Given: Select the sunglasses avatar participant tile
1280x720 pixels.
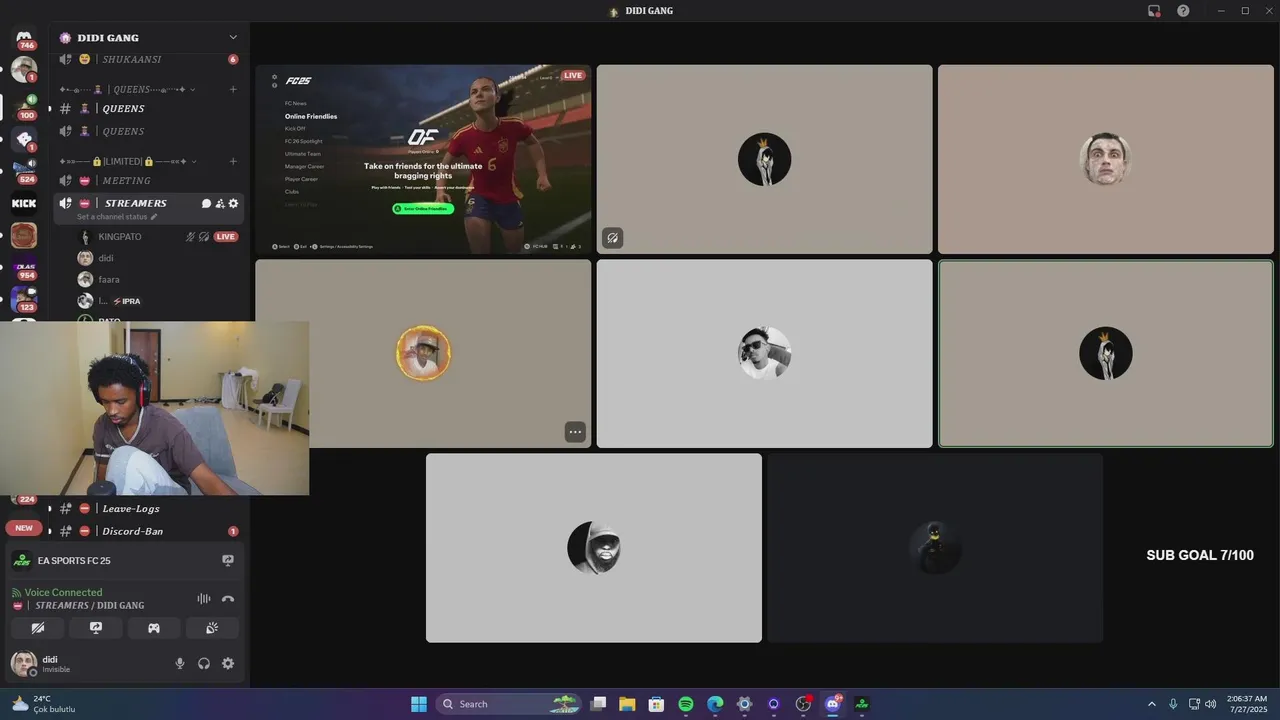Looking at the screenshot, I should tap(765, 354).
